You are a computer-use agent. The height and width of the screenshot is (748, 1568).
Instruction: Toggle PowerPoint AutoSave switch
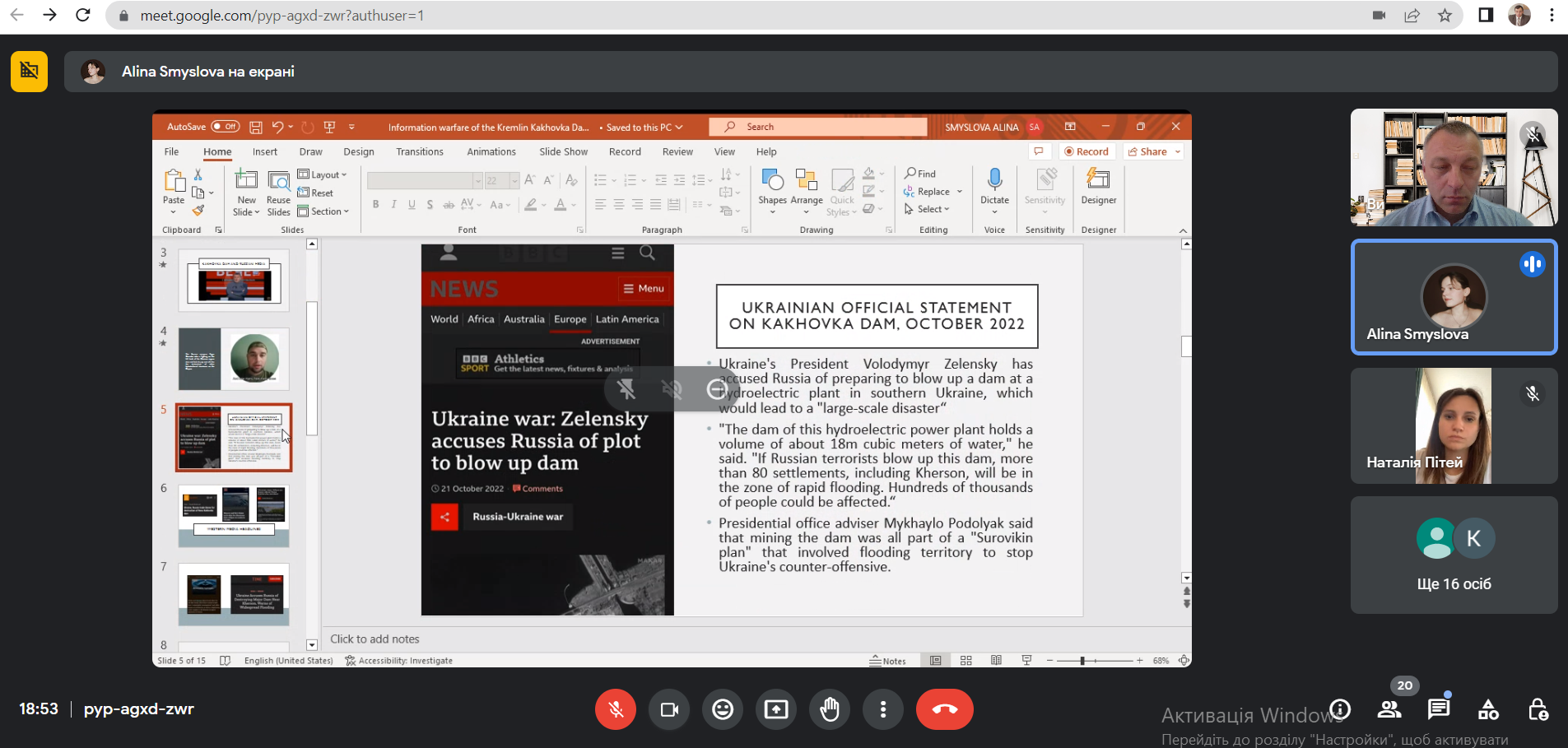tap(225, 127)
